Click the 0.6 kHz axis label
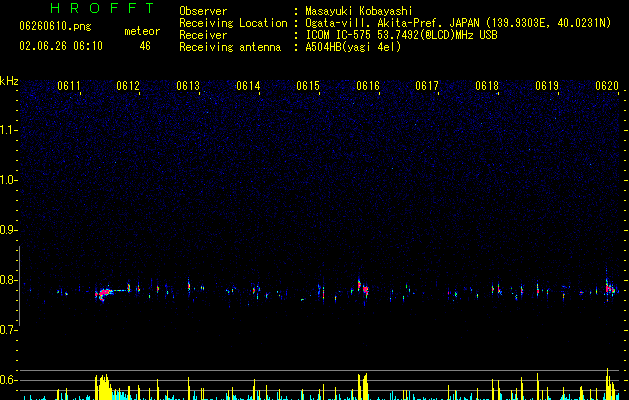Screen dimensions: 629x400 point(9,380)
